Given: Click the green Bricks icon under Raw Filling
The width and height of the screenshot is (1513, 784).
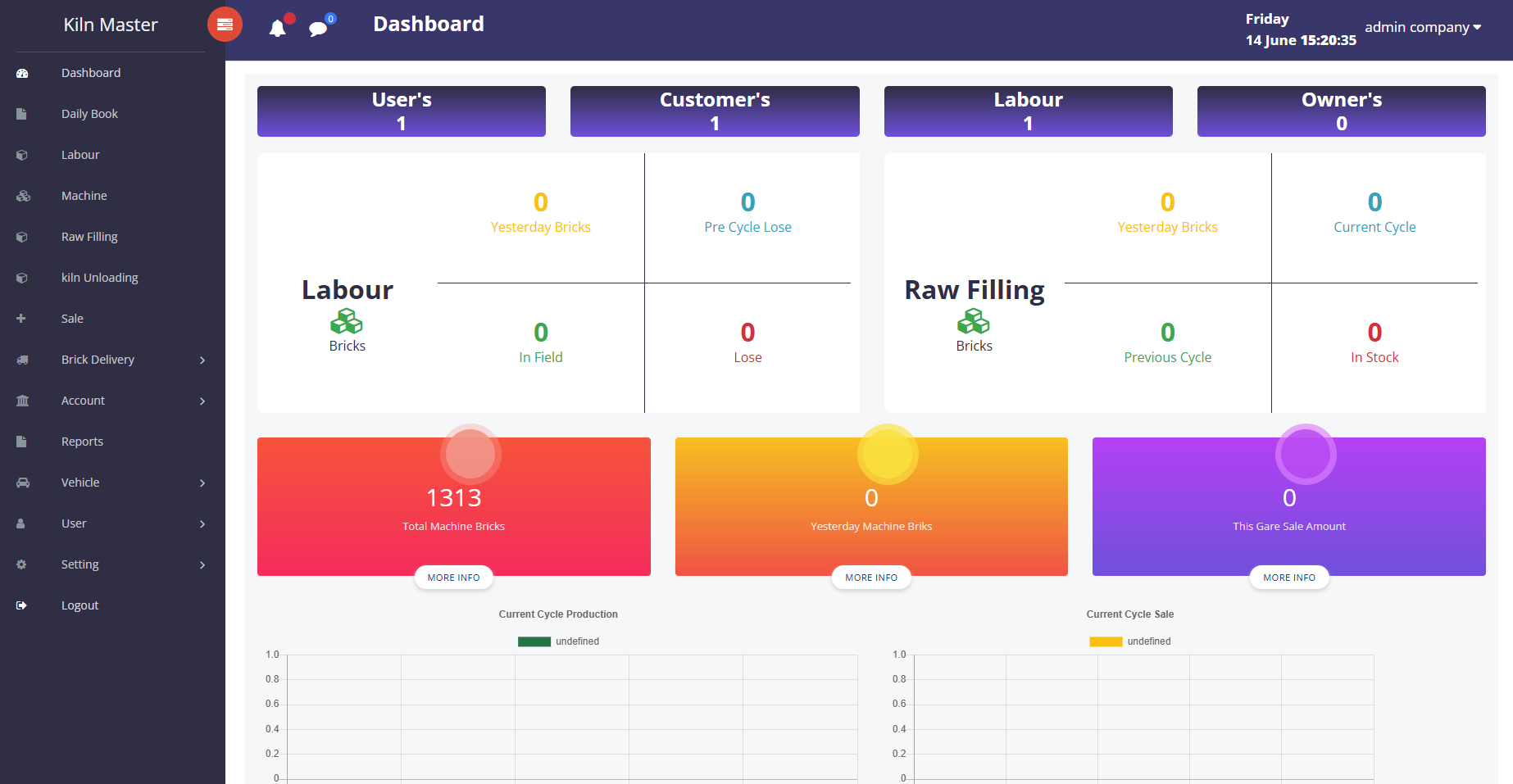Looking at the screenshot, I should coord(974,321).
